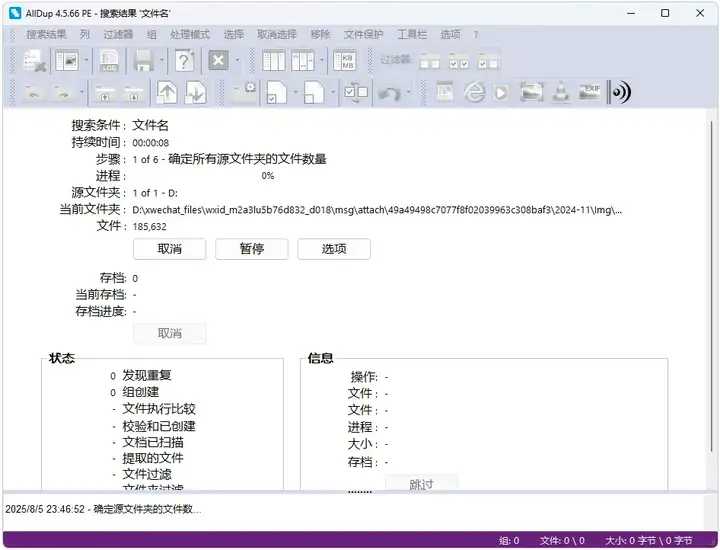Image resolution: width=720 pixels, height=550 pixels.
Task: Open the 移除 menu
Action: click(x=320, y=34)
